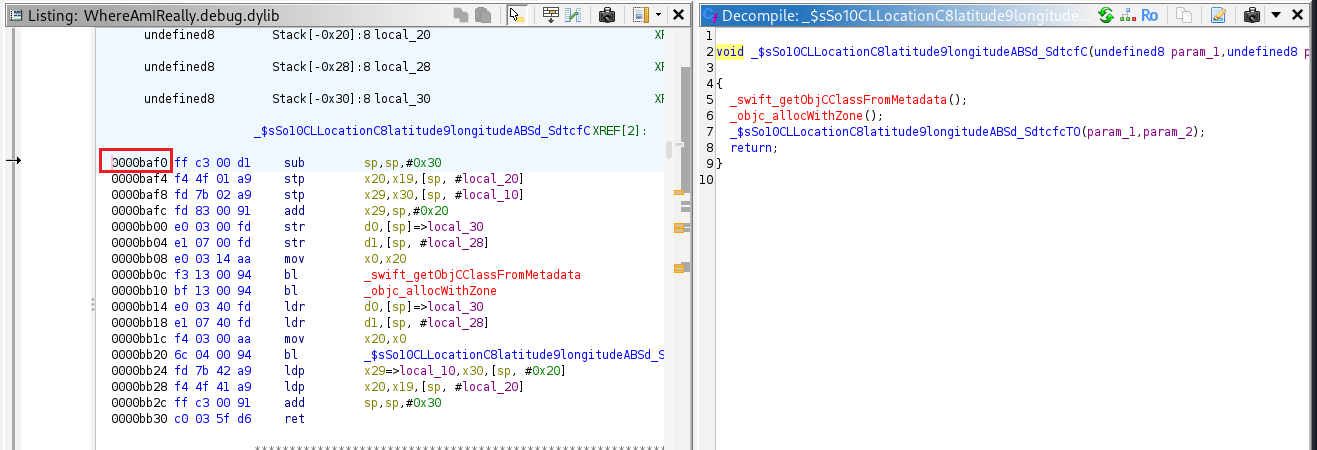The width and height of the screenshot is (1317, 450).
Task: Open the decompiler data-flow graph icon
Action: pos(1127,15)
